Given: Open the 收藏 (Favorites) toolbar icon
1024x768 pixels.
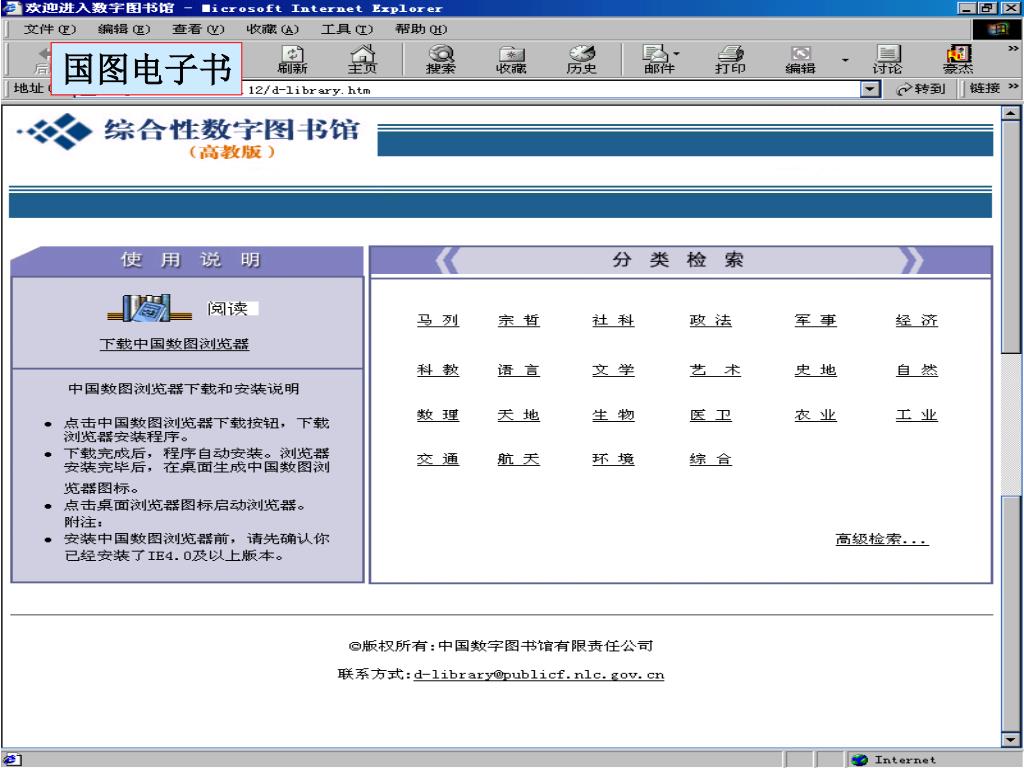Looking at the screenshot, I should (511, 59).
